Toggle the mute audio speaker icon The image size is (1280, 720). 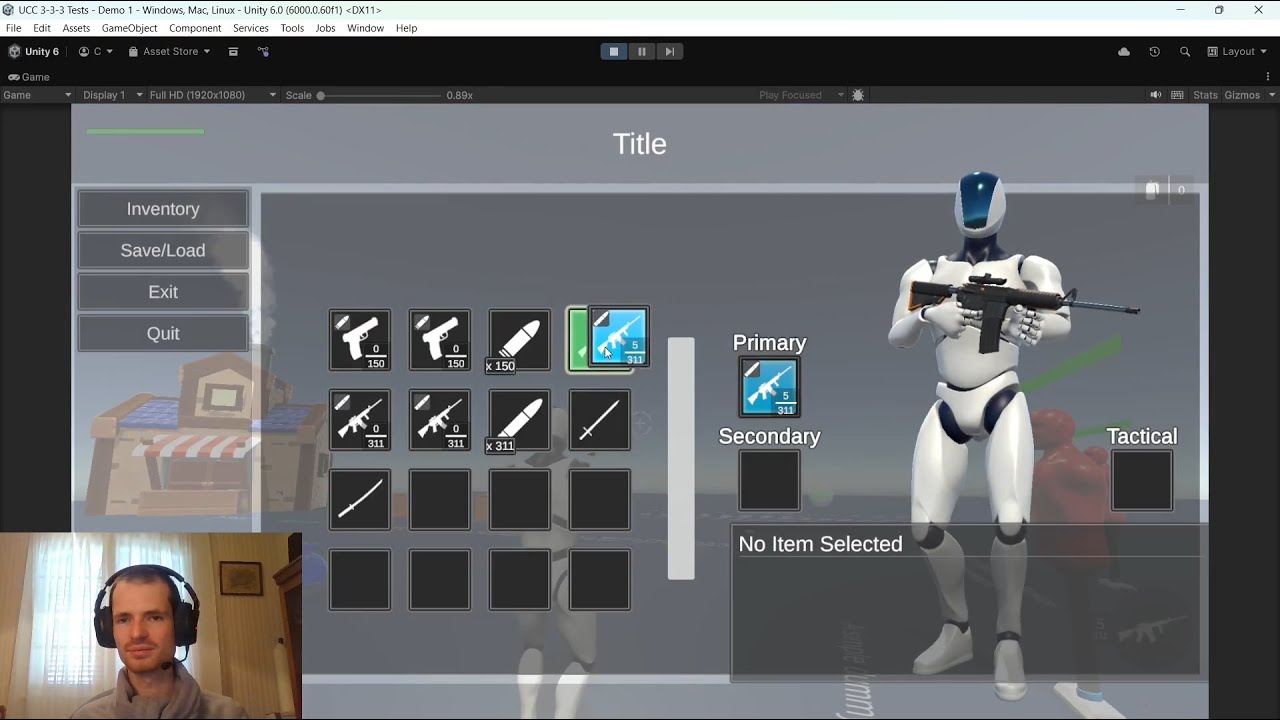tap(1156, 95)
